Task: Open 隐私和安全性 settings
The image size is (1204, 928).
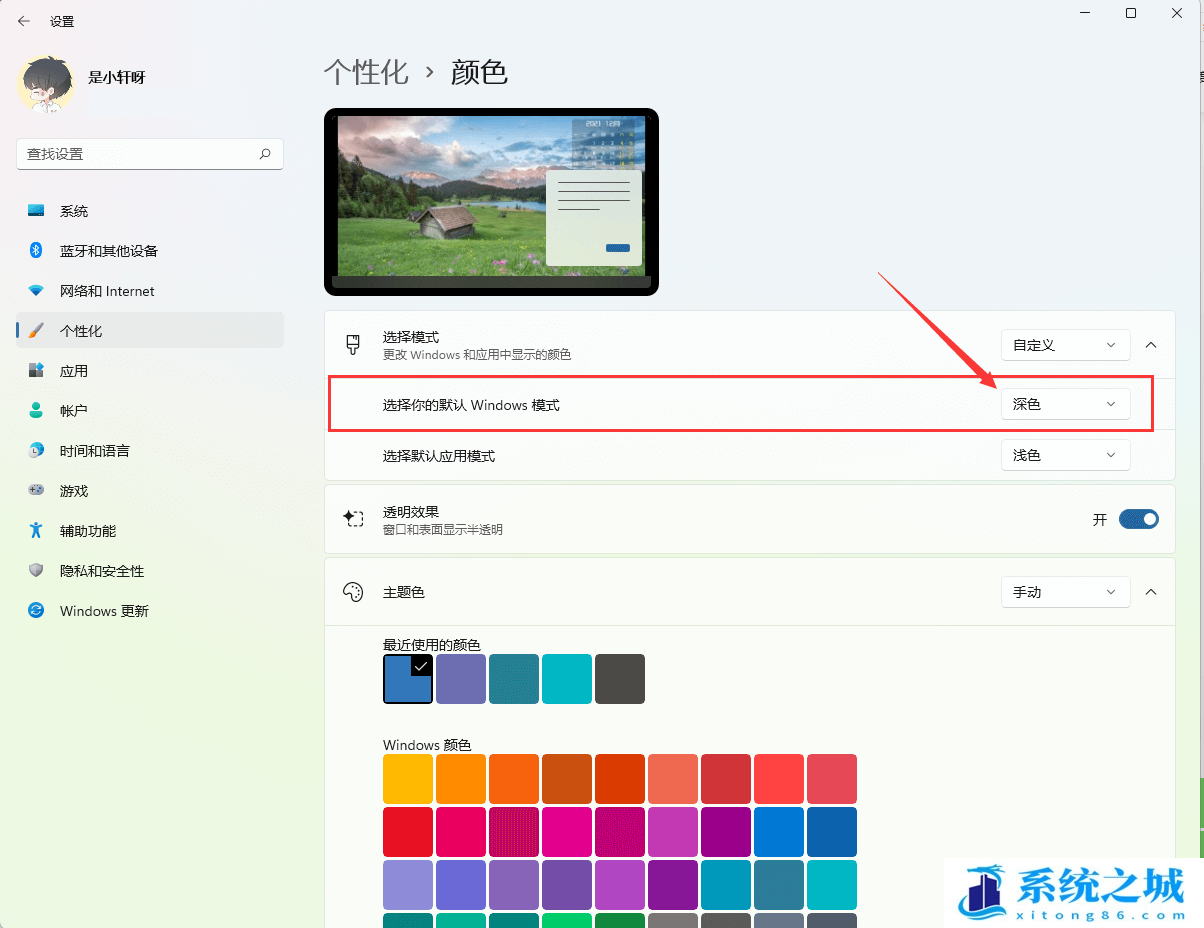Action: tap(150, 571)
